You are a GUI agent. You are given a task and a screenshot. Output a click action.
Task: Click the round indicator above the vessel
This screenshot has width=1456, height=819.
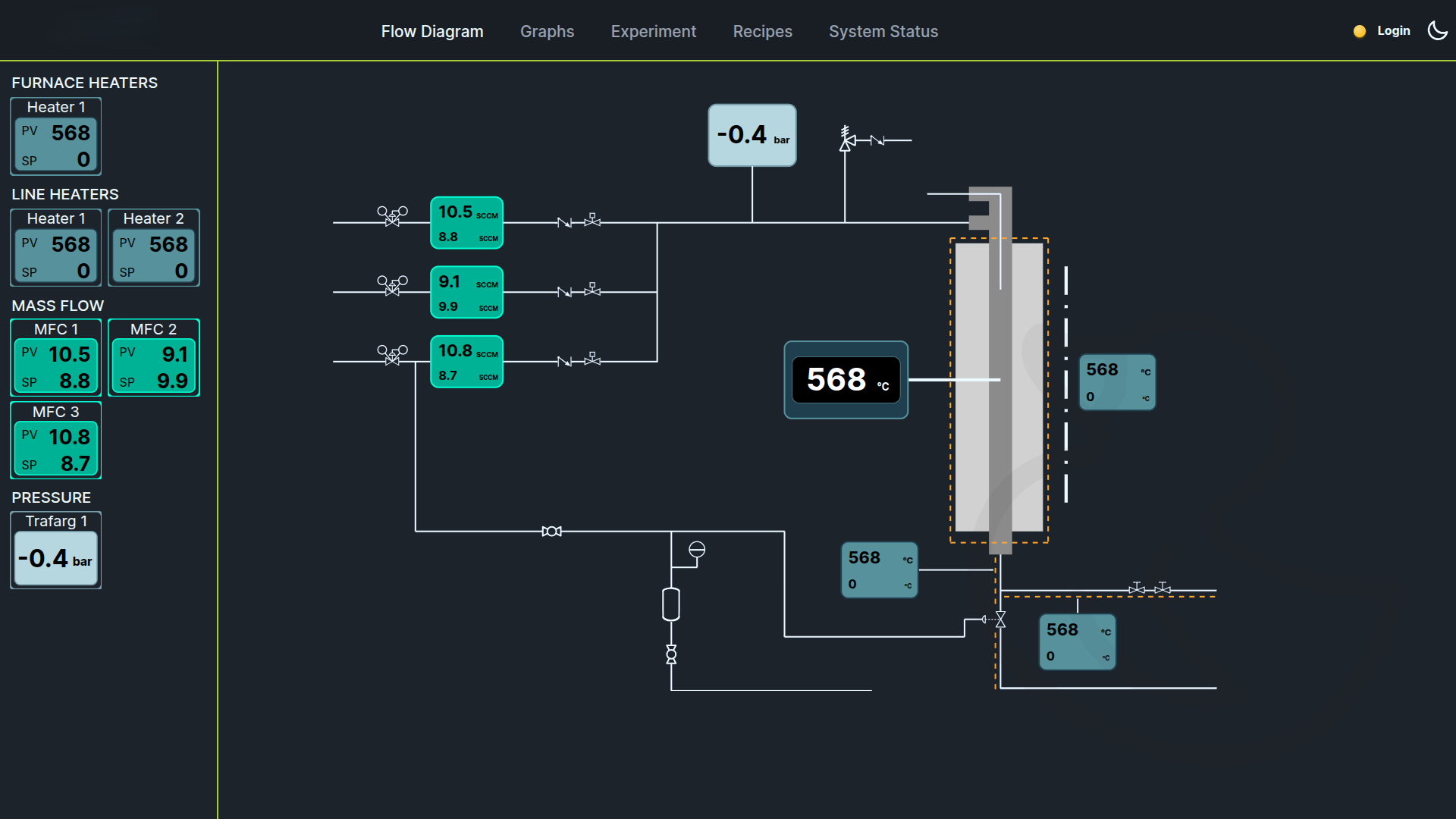pyautogui.click(x=697, y=550)
